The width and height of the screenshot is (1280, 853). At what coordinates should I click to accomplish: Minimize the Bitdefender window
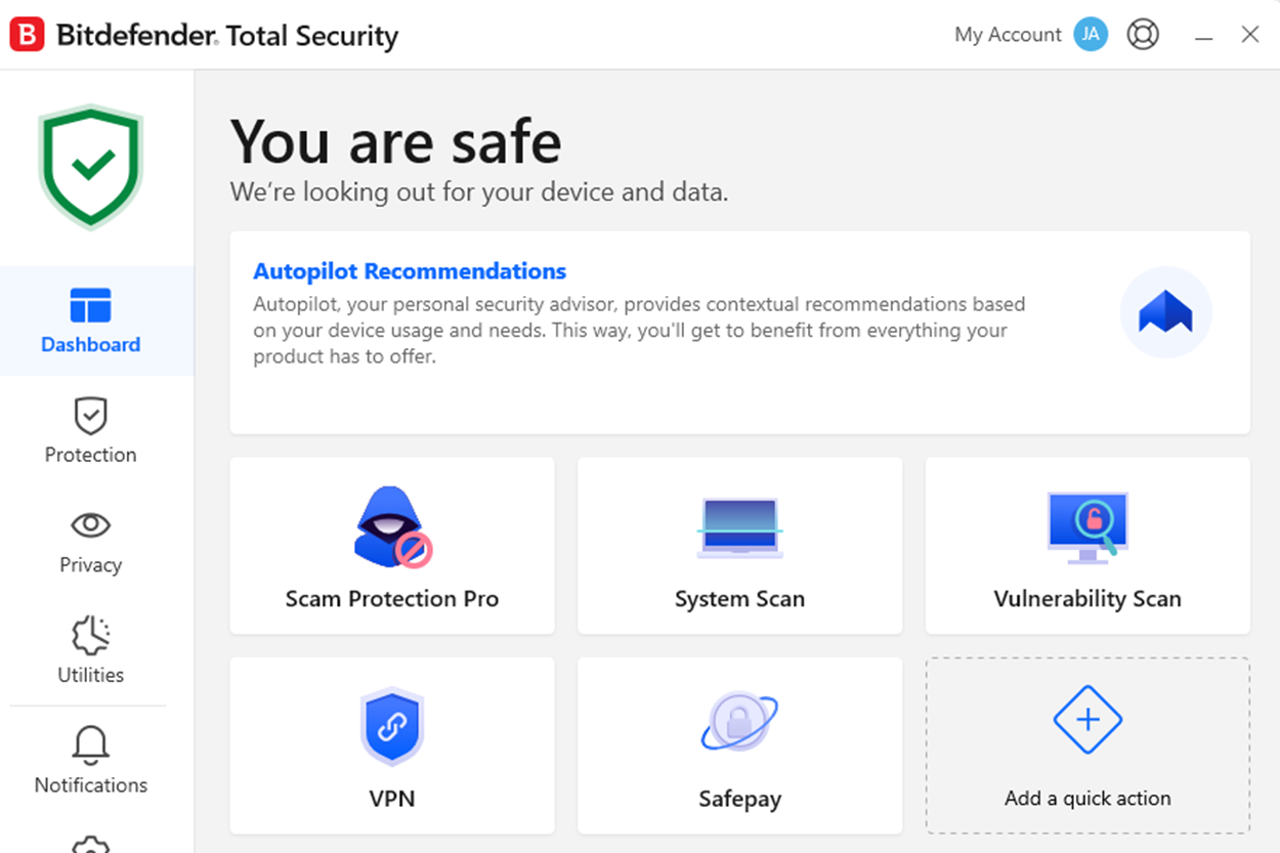[1204, 36]
